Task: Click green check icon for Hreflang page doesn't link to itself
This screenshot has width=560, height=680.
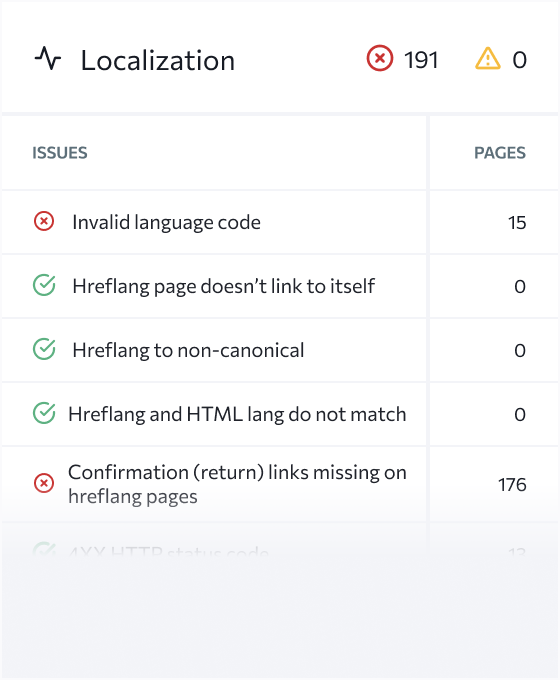Action: (44, 285)
